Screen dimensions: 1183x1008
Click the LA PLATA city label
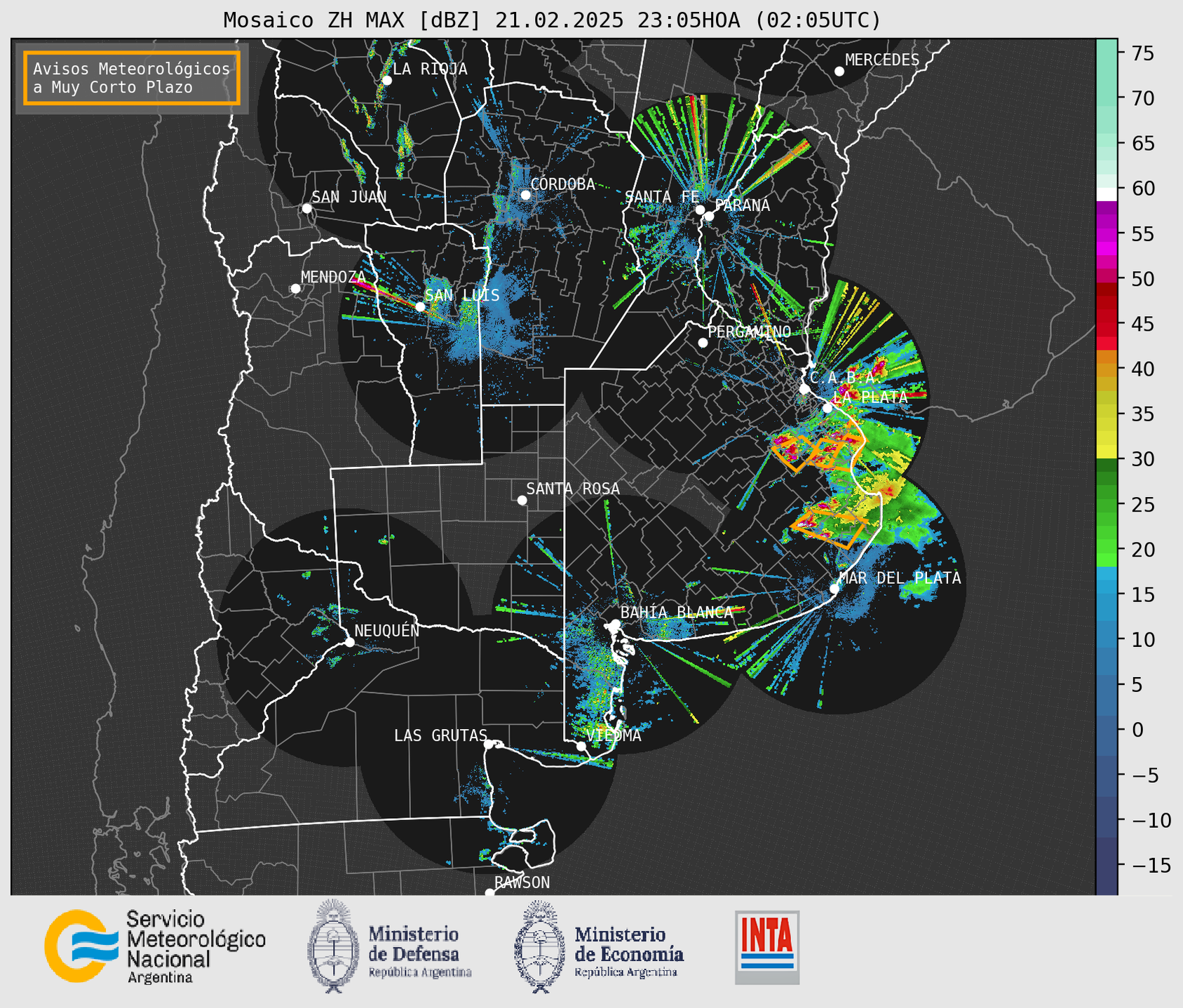tap(870, 397)
